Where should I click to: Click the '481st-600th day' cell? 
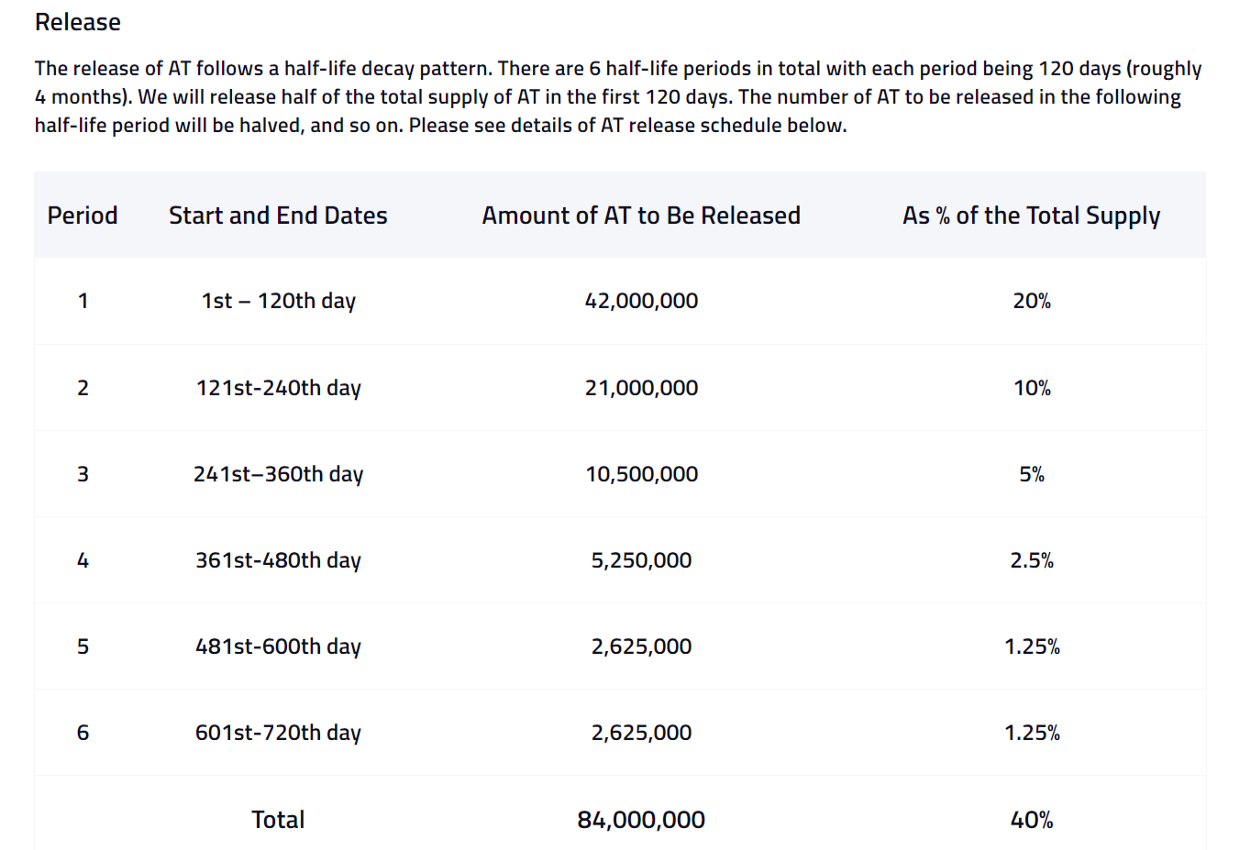tap(278, 647)
